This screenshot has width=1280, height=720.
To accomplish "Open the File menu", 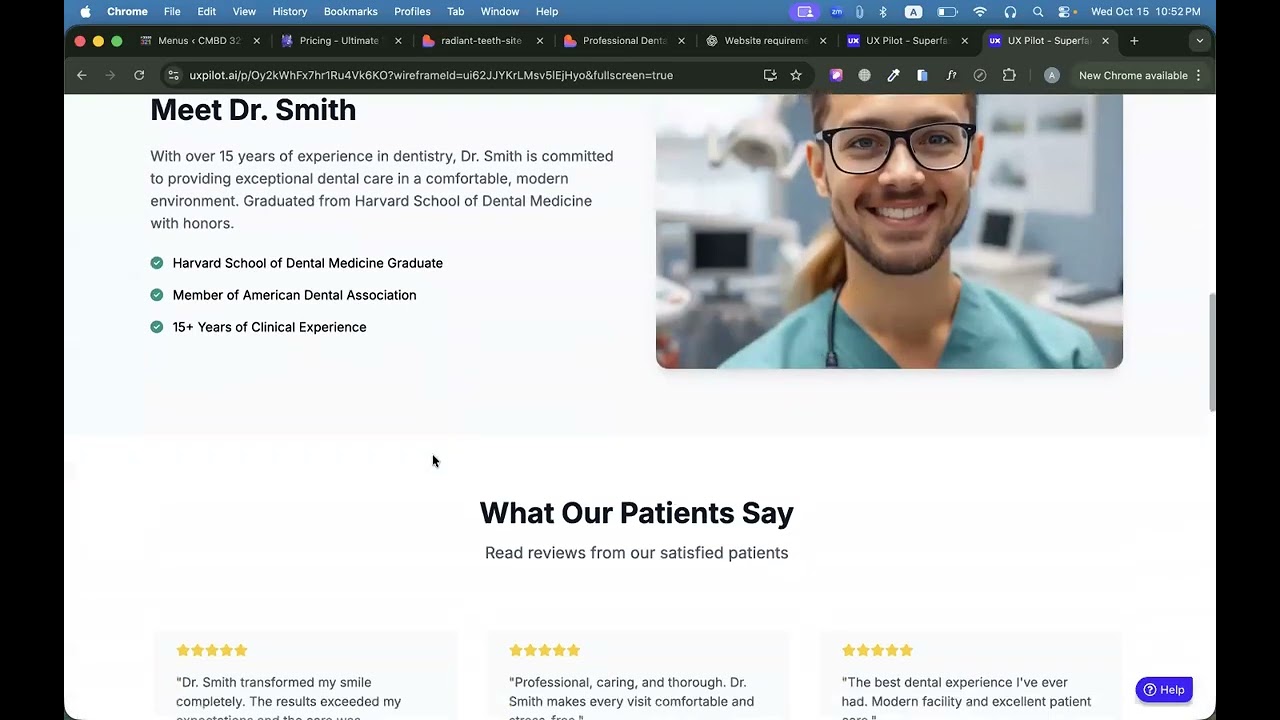I will click(x=172, y=12).
